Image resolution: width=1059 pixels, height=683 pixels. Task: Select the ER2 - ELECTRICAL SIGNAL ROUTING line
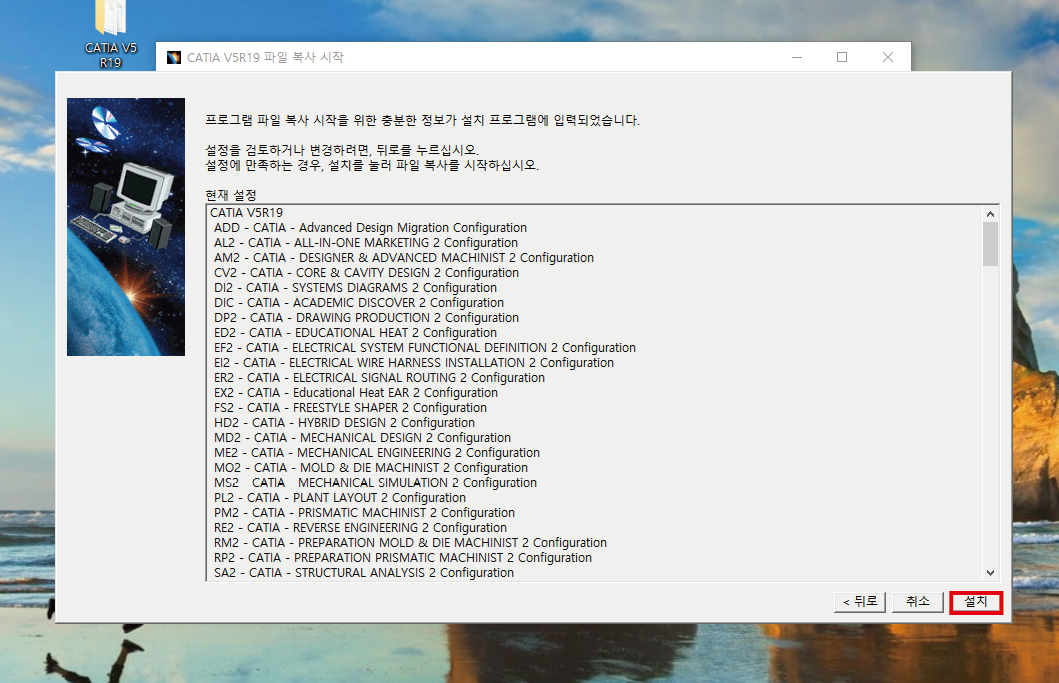pyautogui.click(x=379, y=378)
